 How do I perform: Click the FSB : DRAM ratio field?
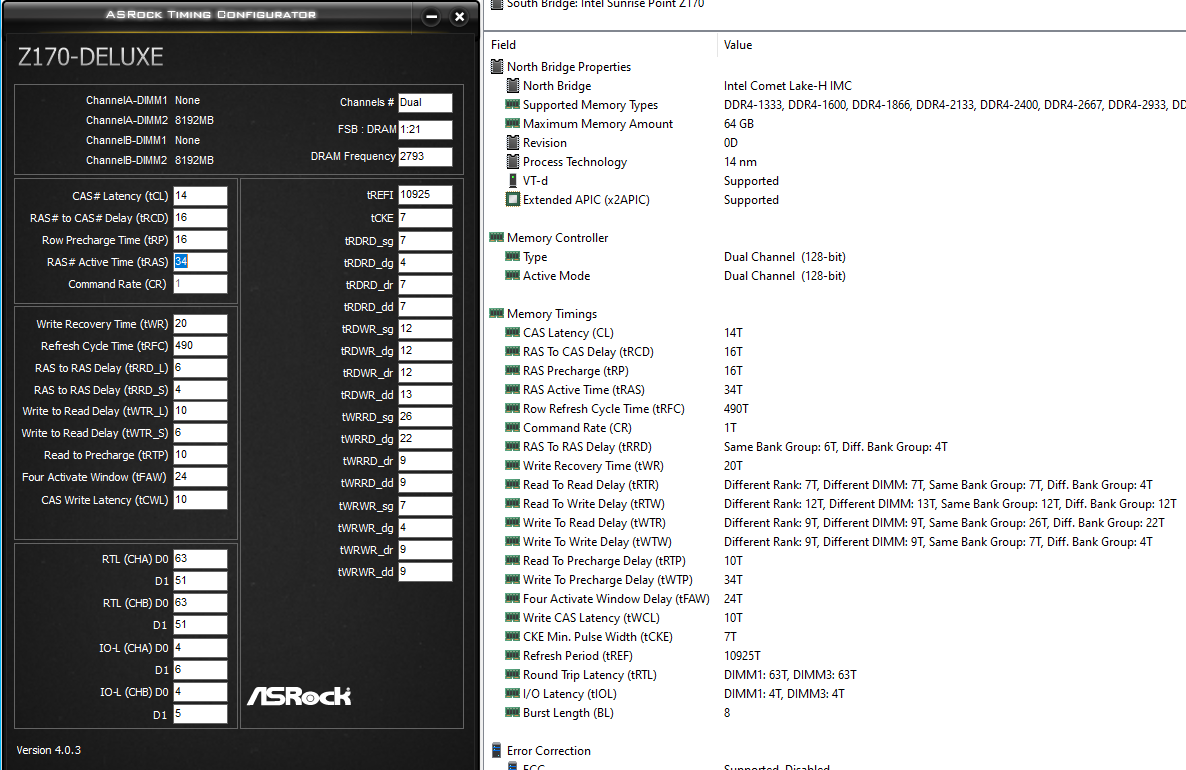pyautogui.click(x=425, y=129)
